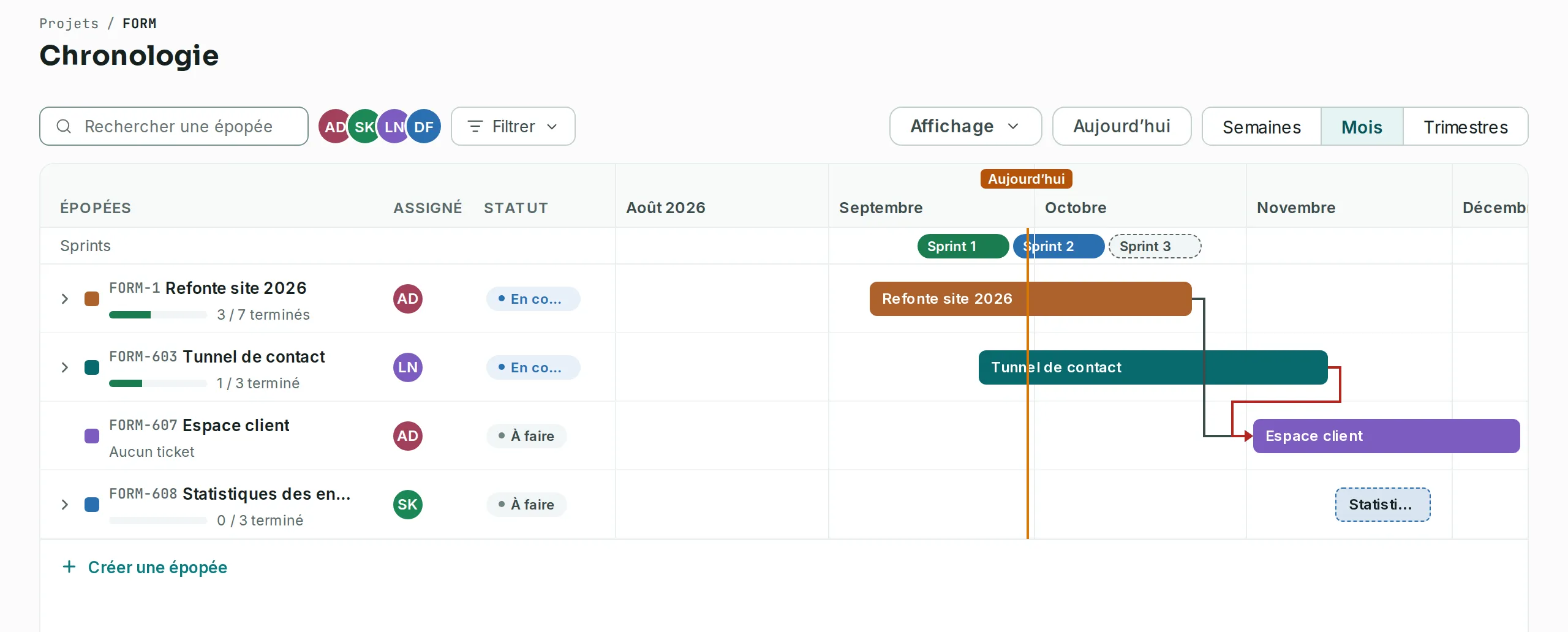Select Sprint 1 on the timeline
This screenshot has width=1568, height=632.
pyautogui.click(x=963, y=246)
